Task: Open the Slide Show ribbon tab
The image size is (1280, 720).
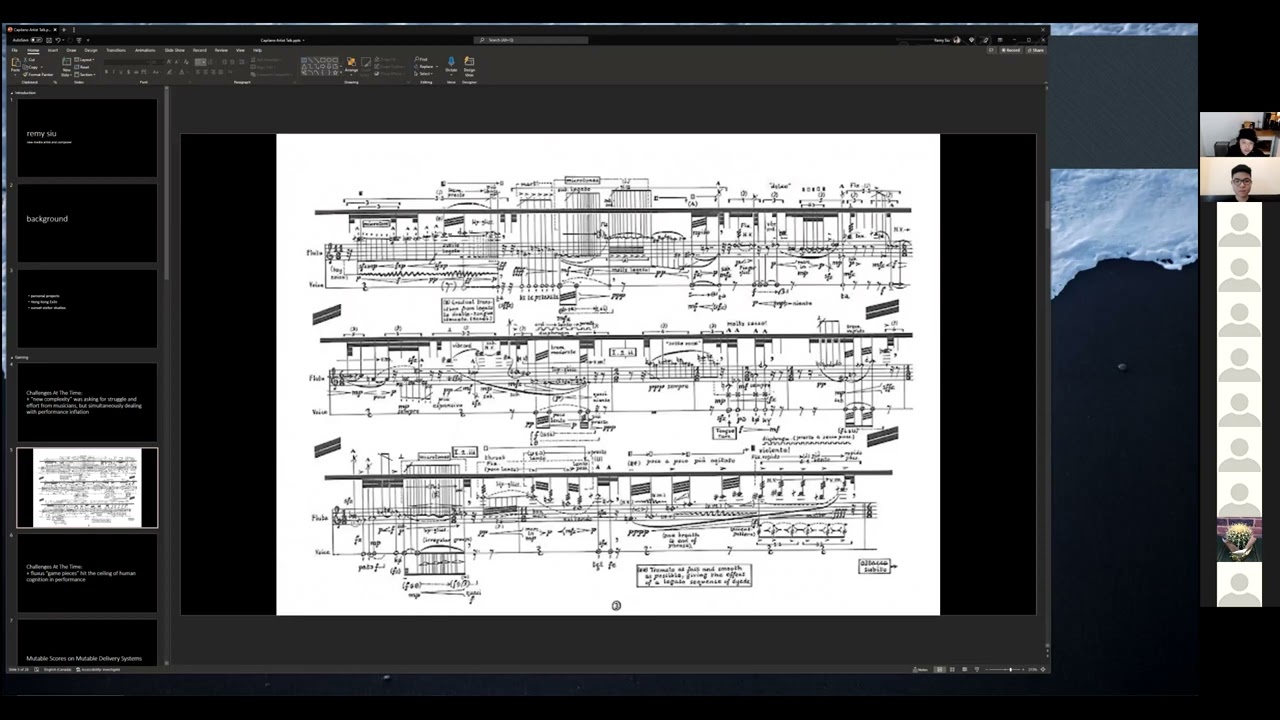Action: click(174, 50)
